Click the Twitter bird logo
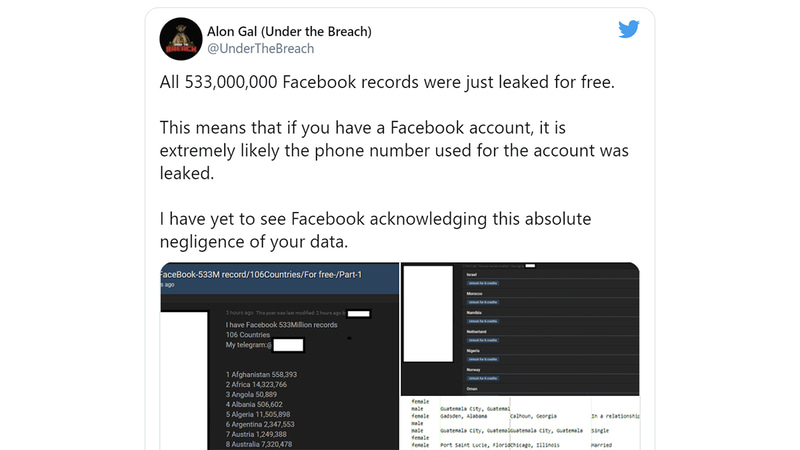The width and height of the screenshot is (800, 450). tap(628, 29)
